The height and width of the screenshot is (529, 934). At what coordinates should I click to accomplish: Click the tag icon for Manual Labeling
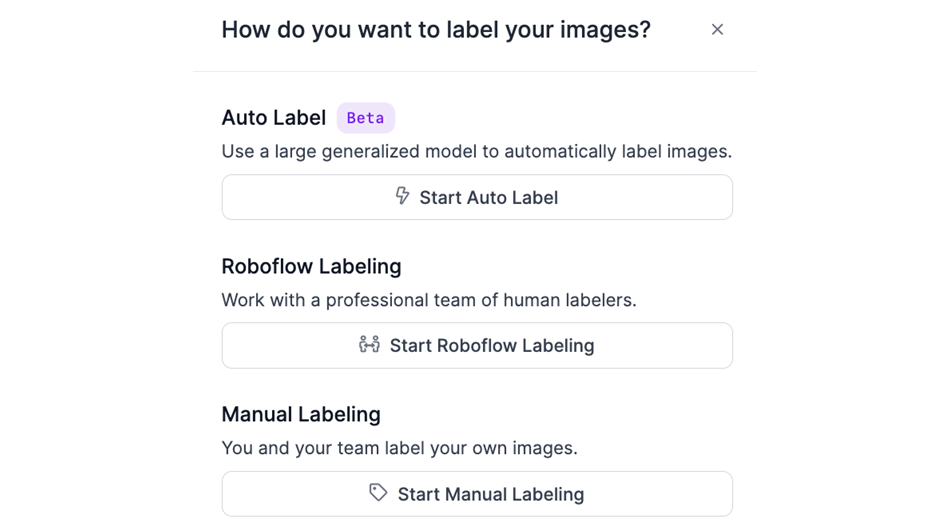click(378, 492)
